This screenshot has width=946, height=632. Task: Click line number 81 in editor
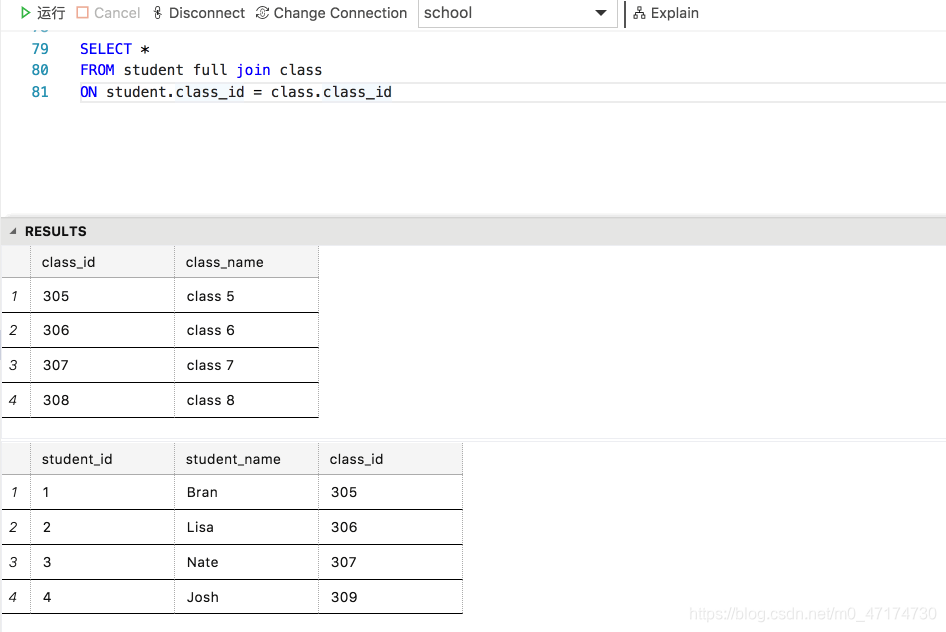(x=40, y=92)
